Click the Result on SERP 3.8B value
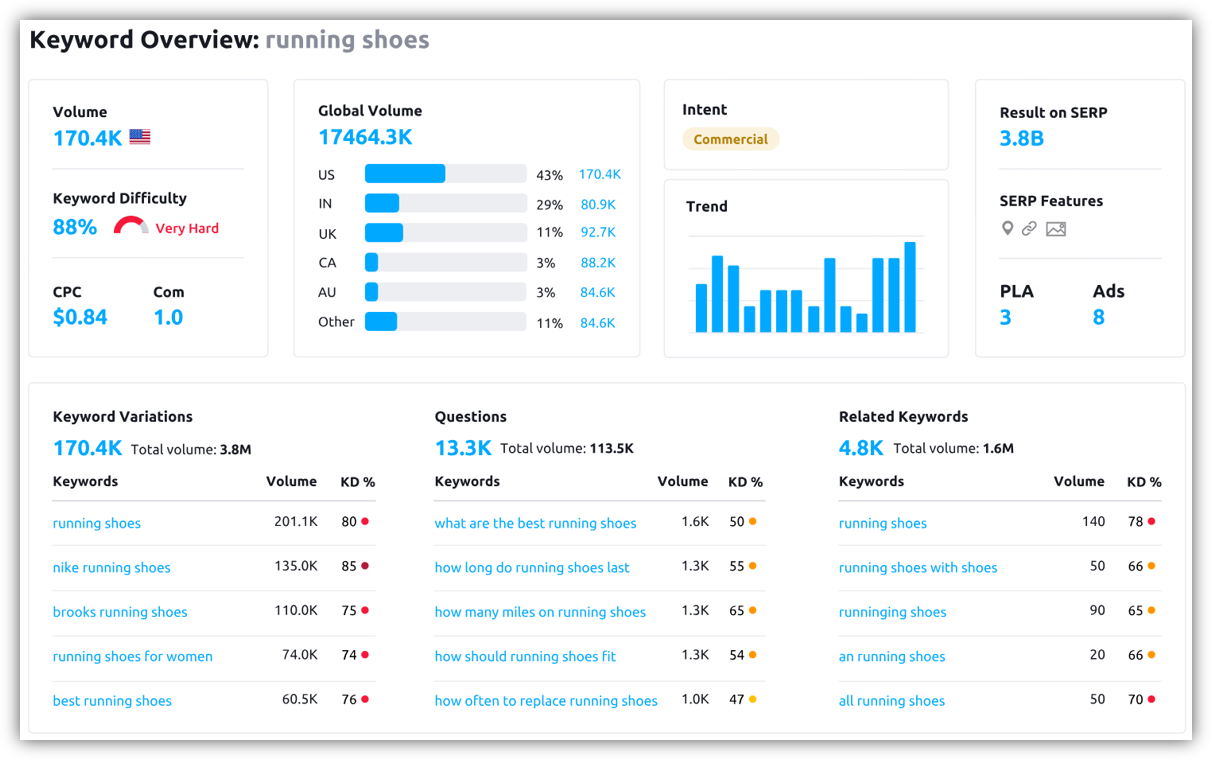 point(1021,138)
